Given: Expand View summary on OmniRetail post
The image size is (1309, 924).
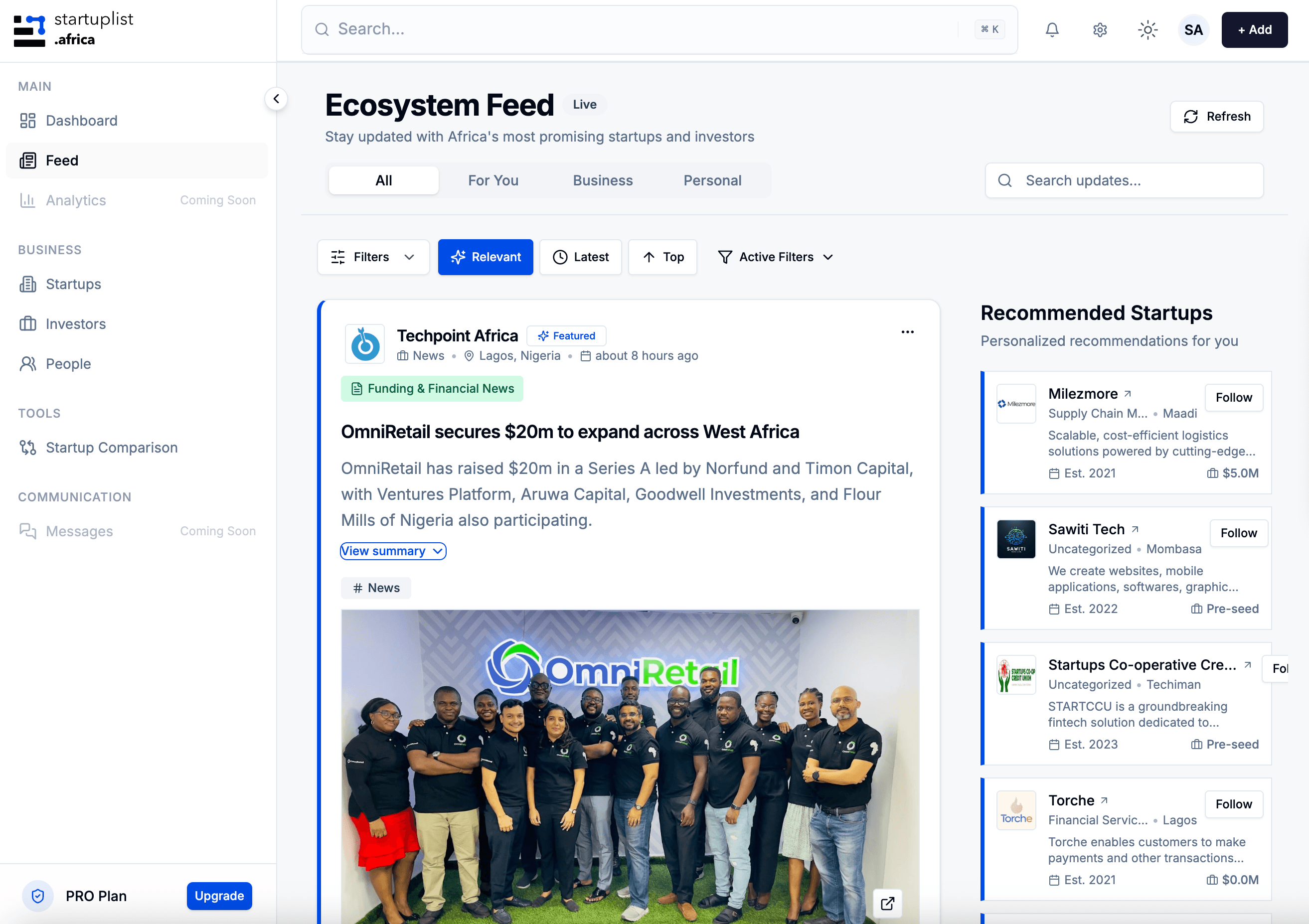Looking at the screenshot, I should point(393,551).
